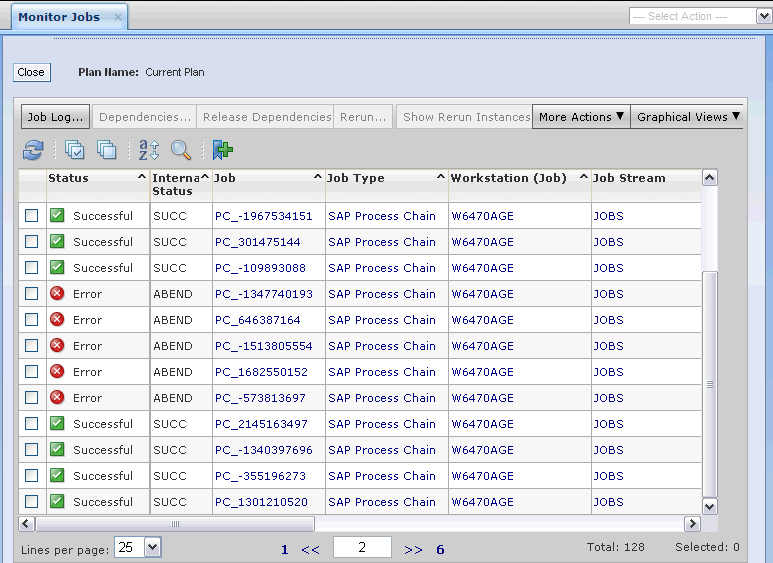Click the Refresh icon in the toolbar
This screenshot has width=773, height=563.
[33, 150]
